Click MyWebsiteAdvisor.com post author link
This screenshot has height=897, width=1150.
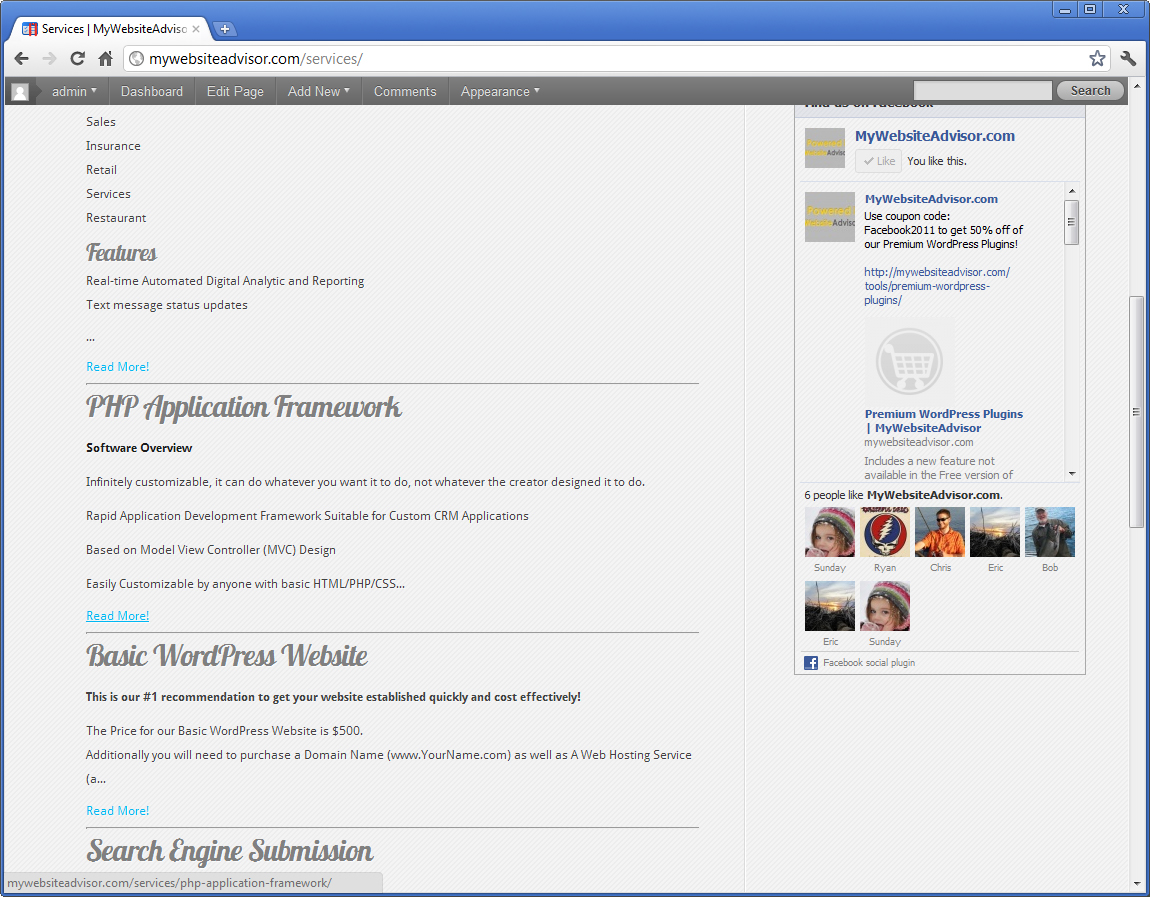point(931,199)
